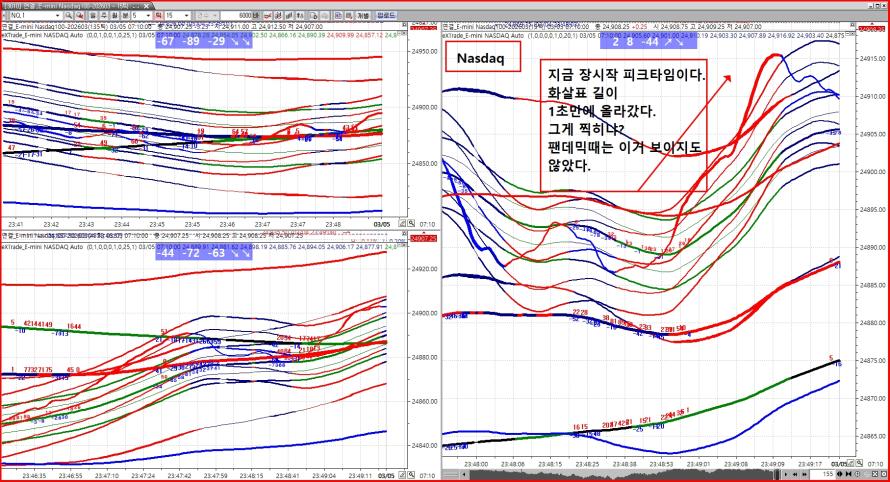Click zoom magnifier icon under right chart
The width and height of the screenshot is (890, 482).
click(859, 463)
